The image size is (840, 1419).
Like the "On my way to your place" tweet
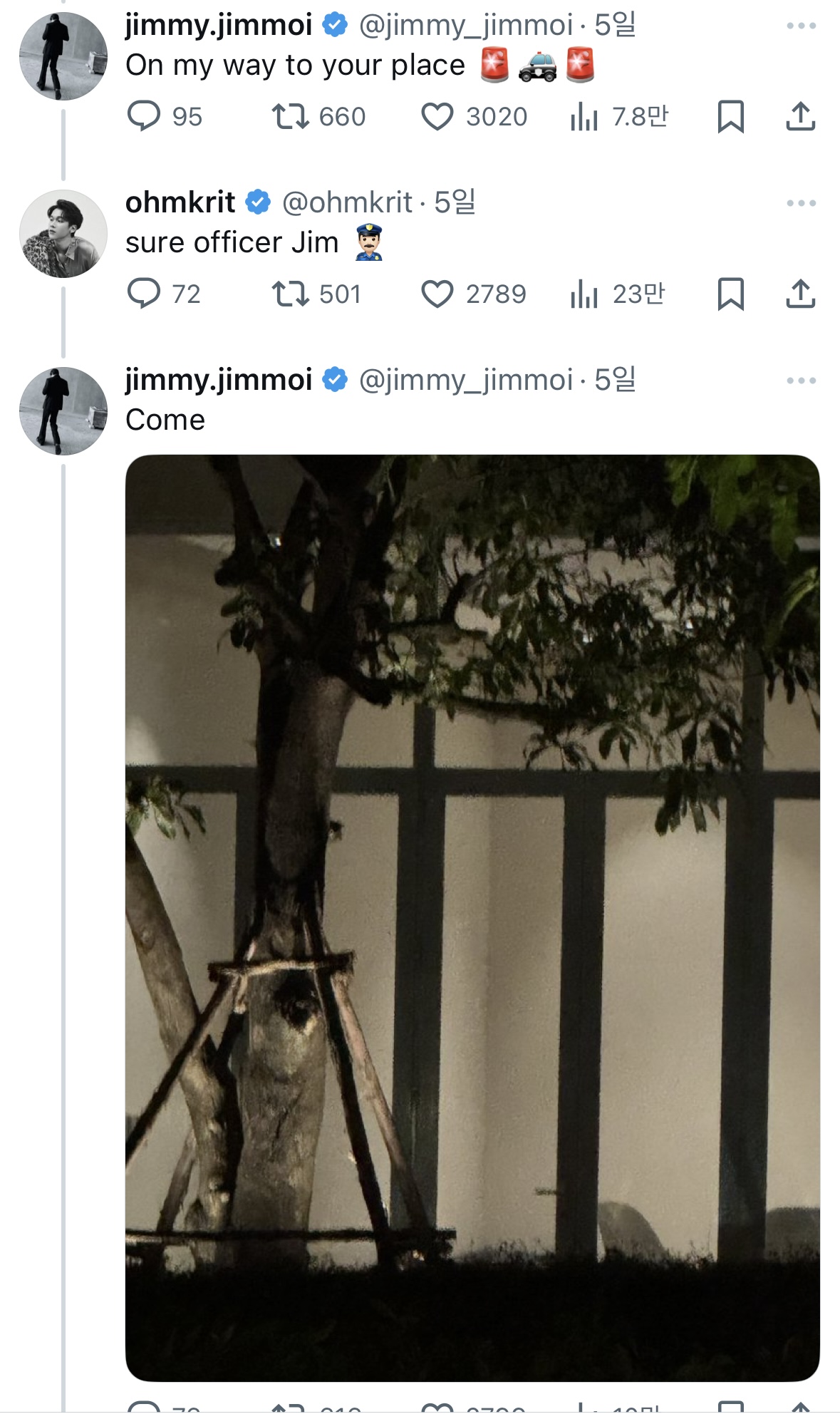(x=437, y=116)
